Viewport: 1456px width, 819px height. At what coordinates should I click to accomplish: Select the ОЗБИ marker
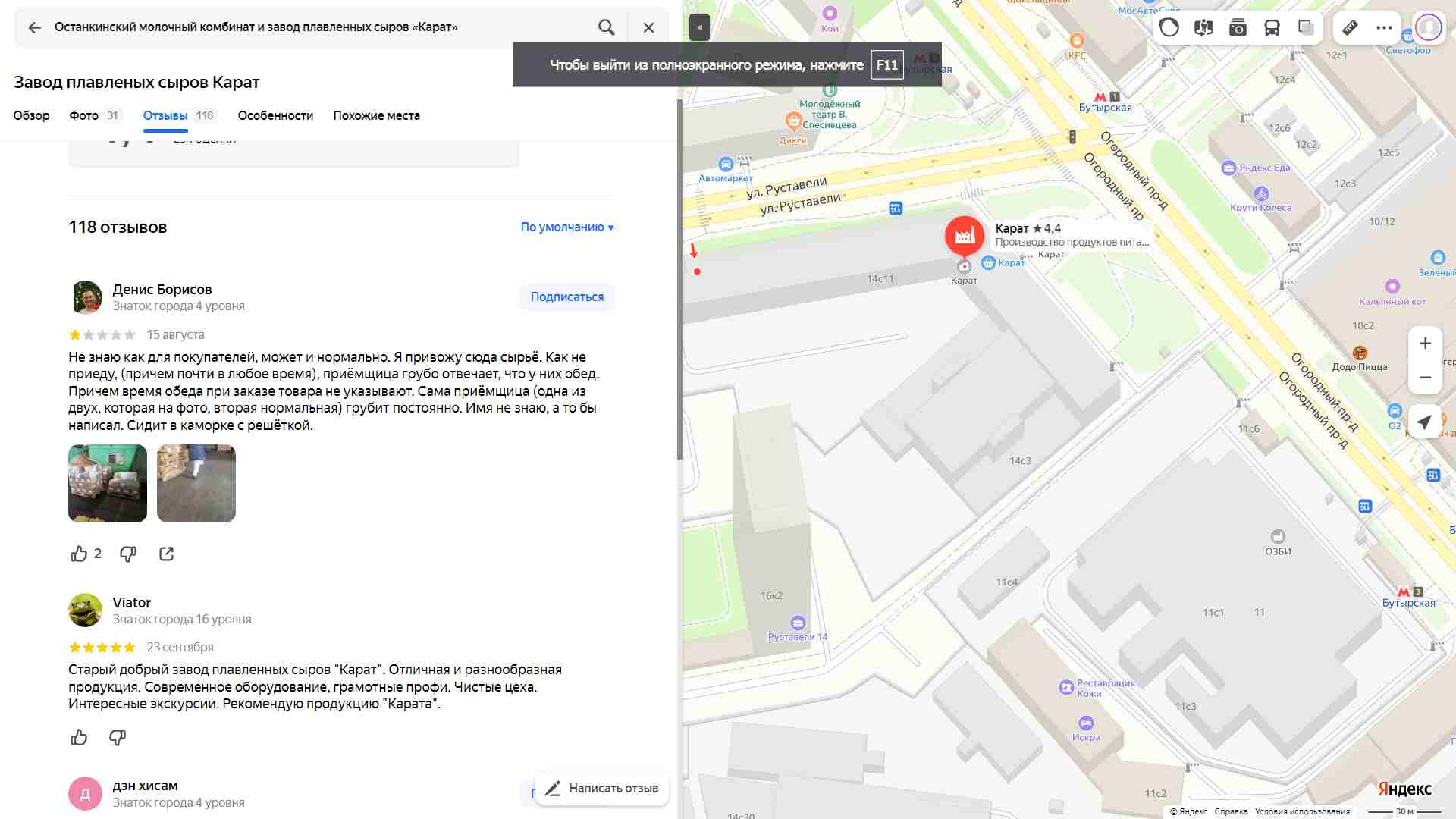(x=1278, y=536)
